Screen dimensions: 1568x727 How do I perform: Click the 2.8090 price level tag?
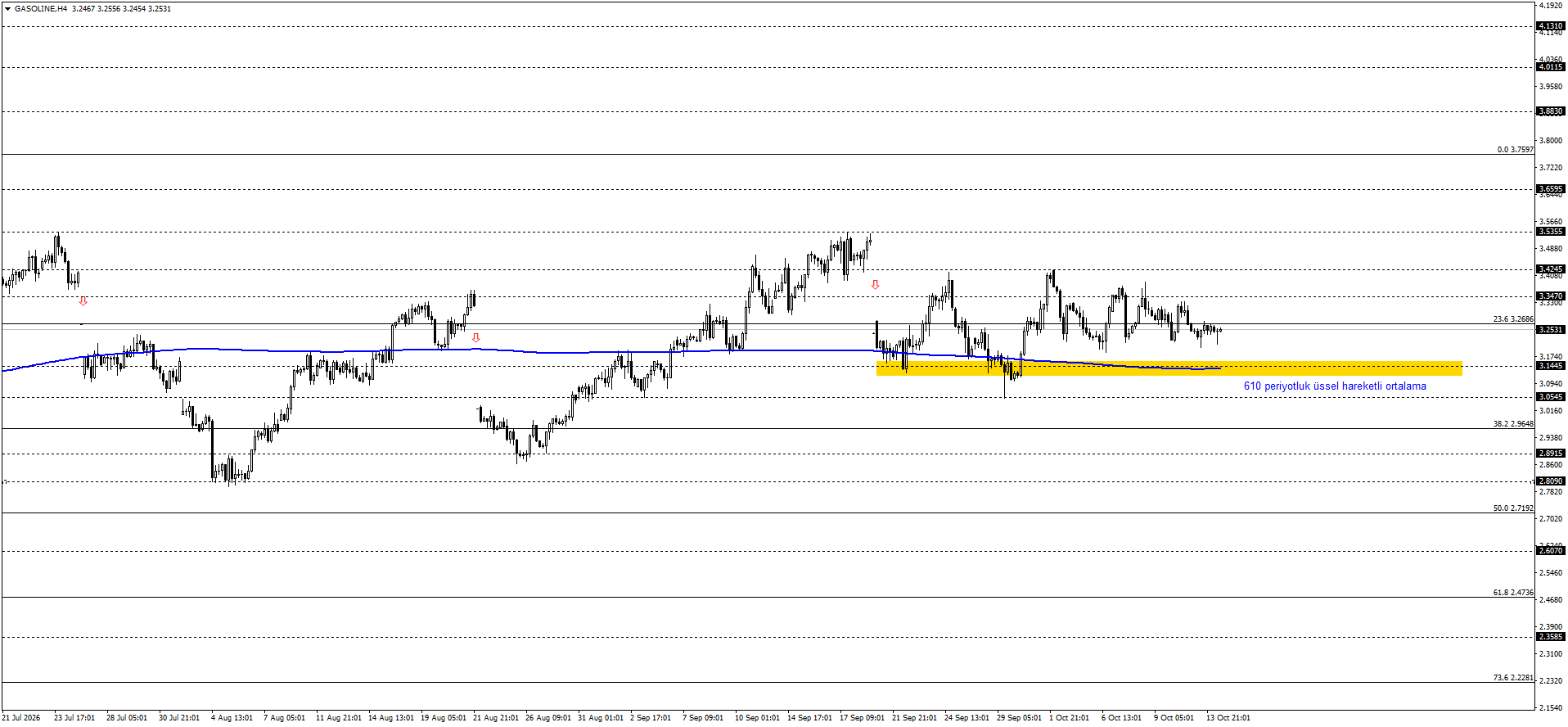[1551, 481]
